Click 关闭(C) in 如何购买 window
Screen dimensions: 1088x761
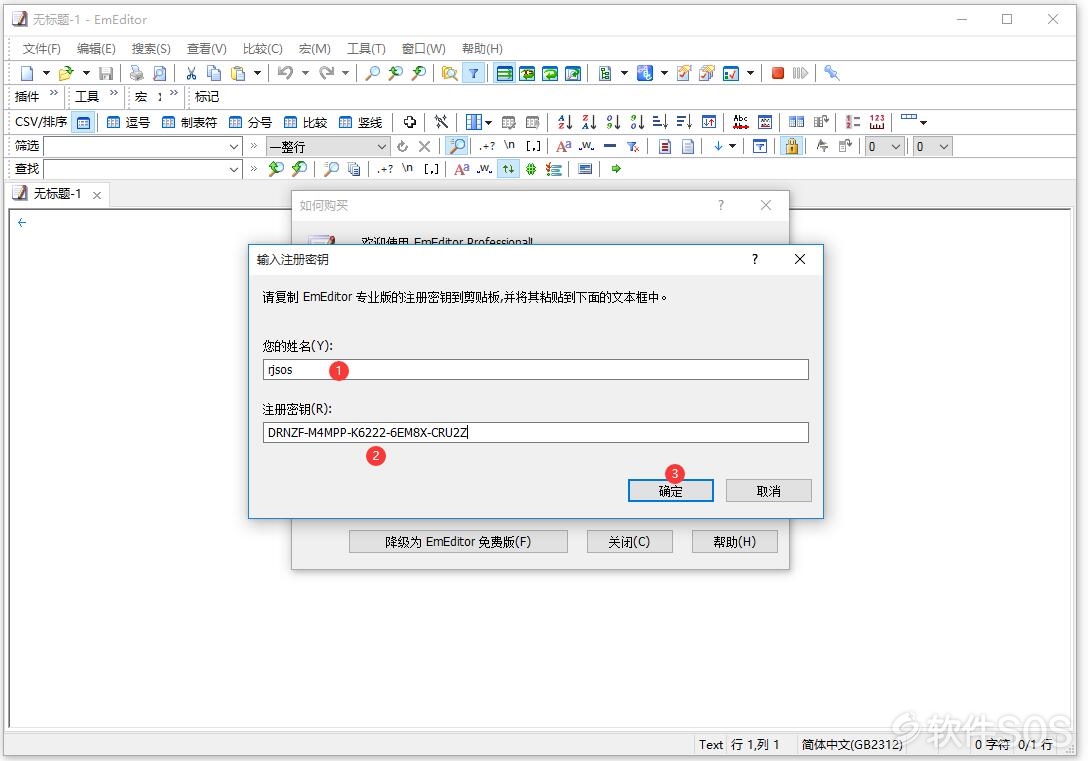coord(629,542)
